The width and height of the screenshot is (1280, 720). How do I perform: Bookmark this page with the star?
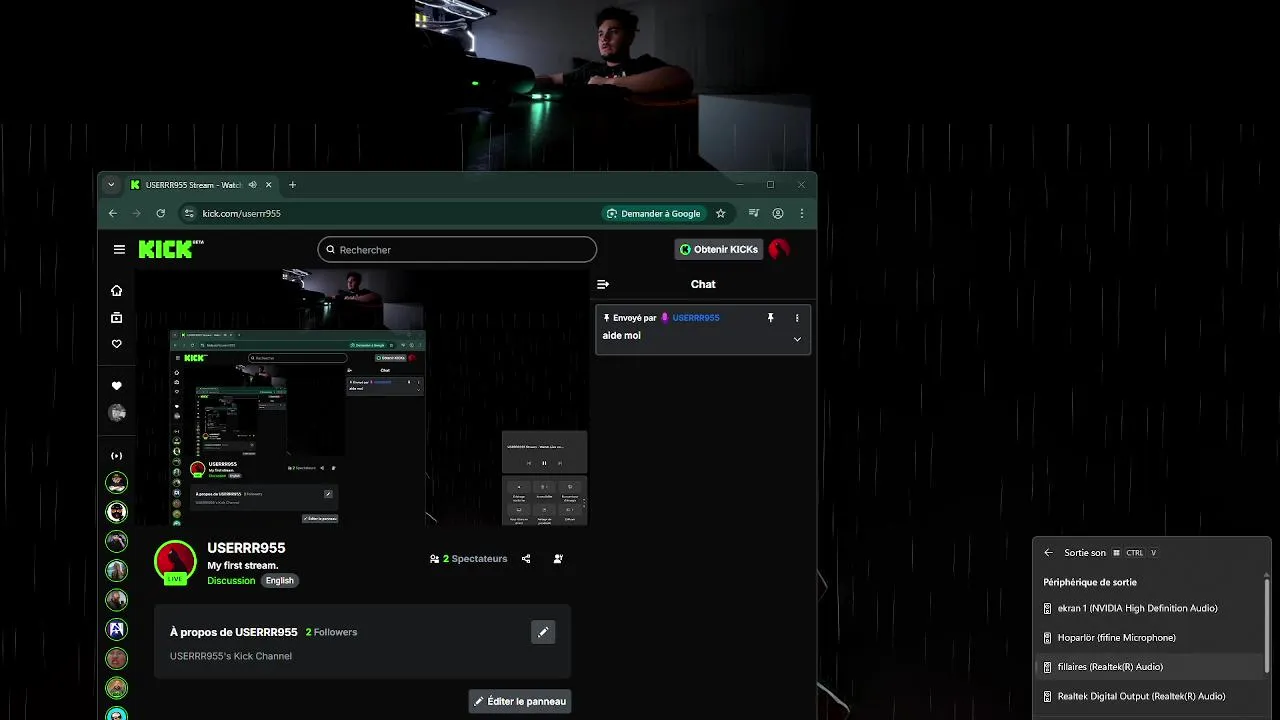click(720, 213)
